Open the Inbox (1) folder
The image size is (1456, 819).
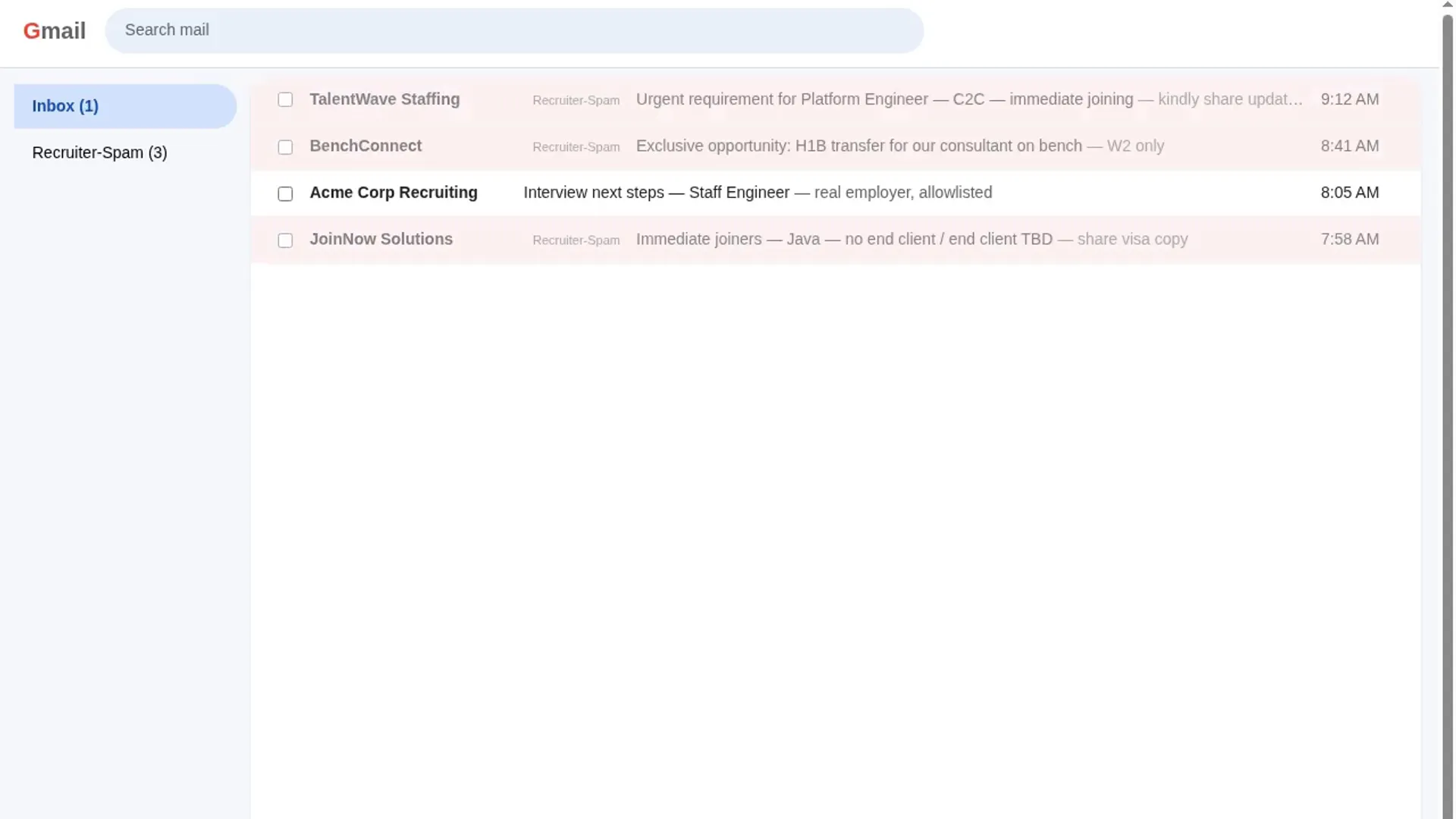tap(125, 106)
